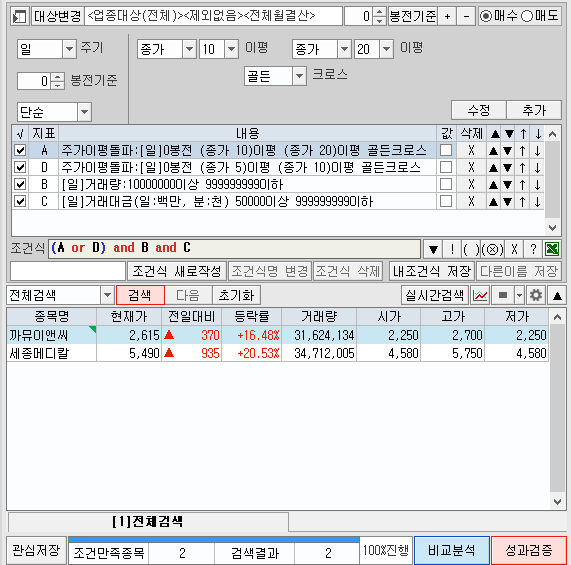This screenshot has width=571, height=565.
Task: Uncheck the condition A checkbox
Action: click(x=20, y=150)
